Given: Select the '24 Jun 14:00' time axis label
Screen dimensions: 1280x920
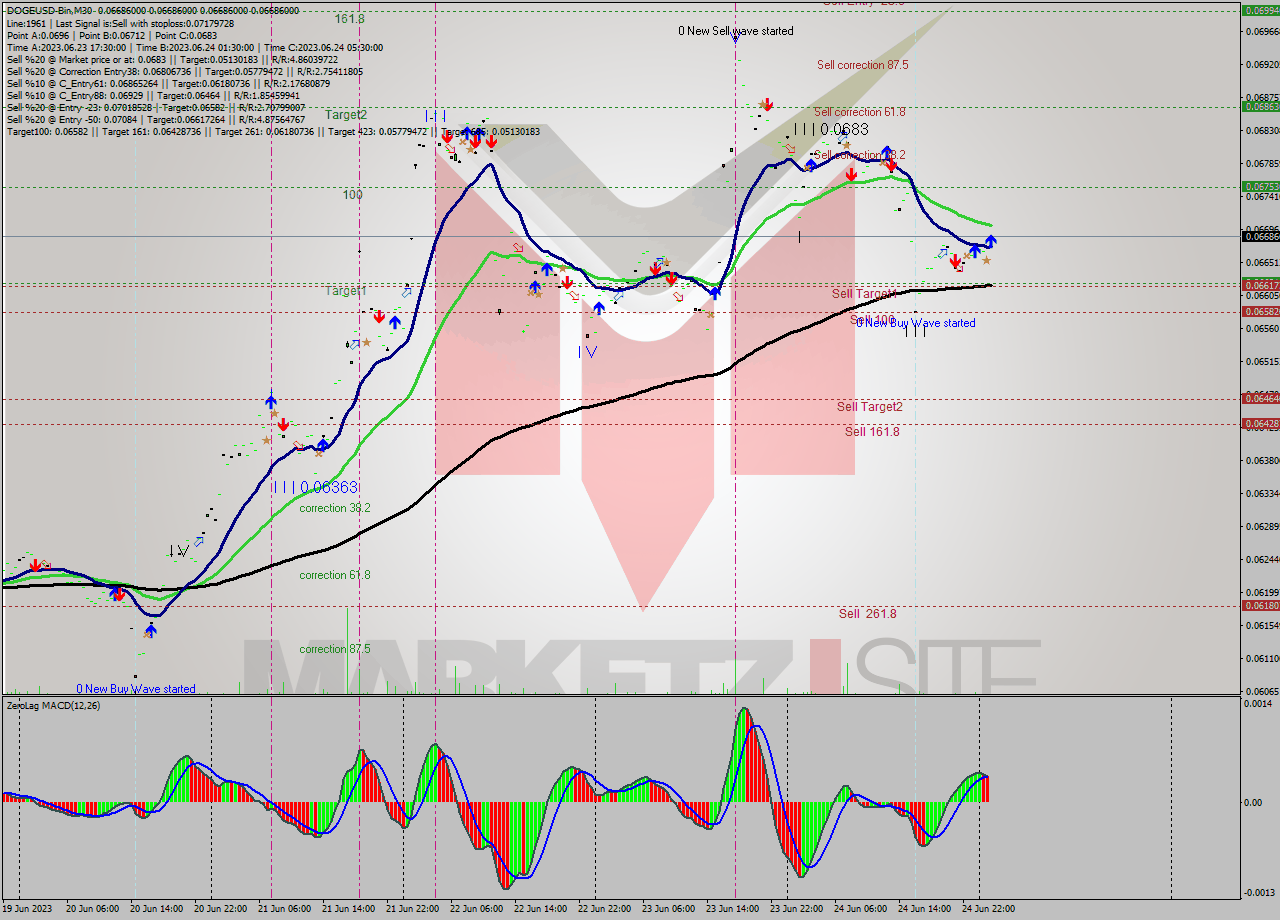Looking at the screenshot, I should tap(924, 909).
